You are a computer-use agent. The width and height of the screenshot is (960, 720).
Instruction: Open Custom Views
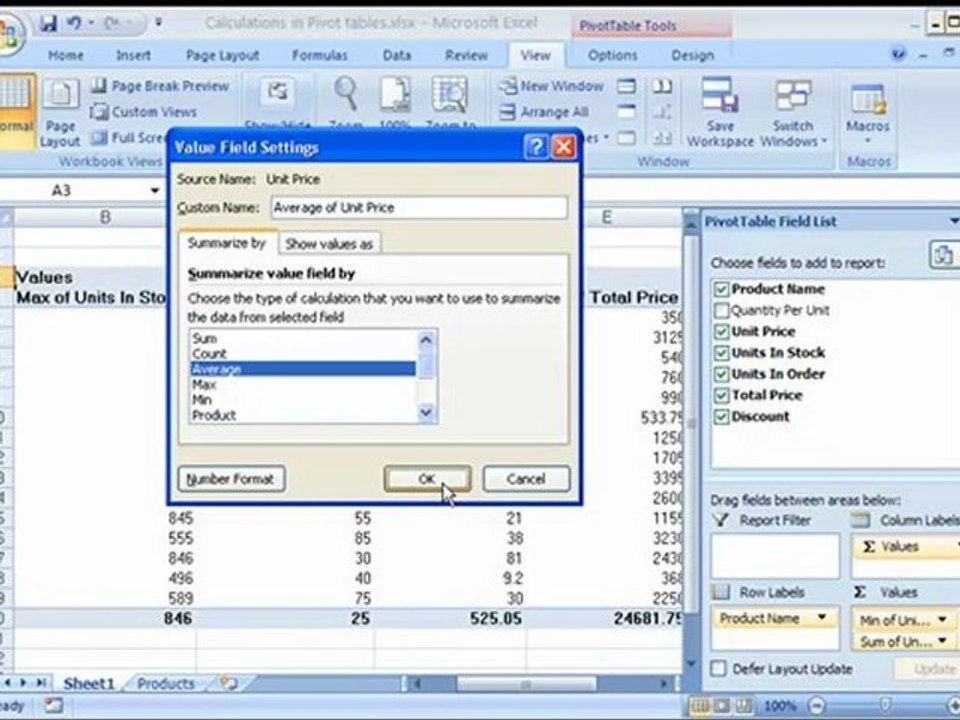click(x=143, y=112)
